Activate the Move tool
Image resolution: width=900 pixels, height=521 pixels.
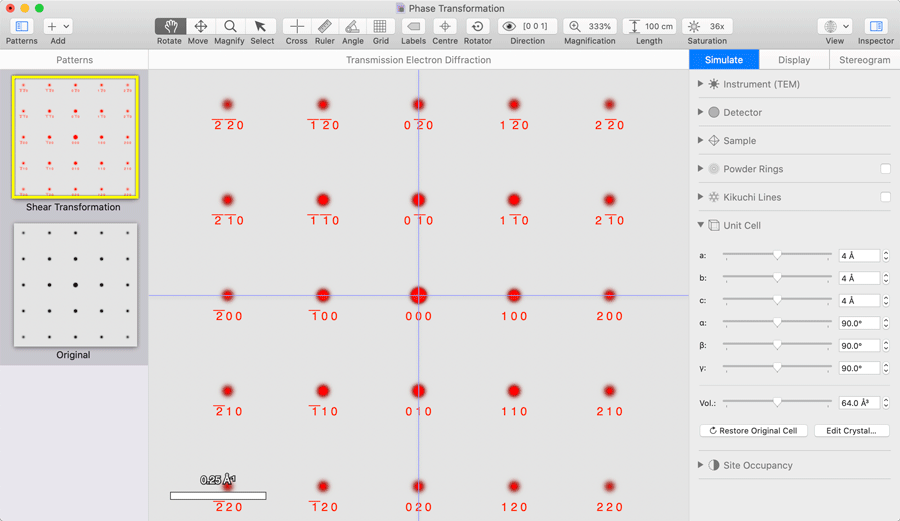(200, 26)
